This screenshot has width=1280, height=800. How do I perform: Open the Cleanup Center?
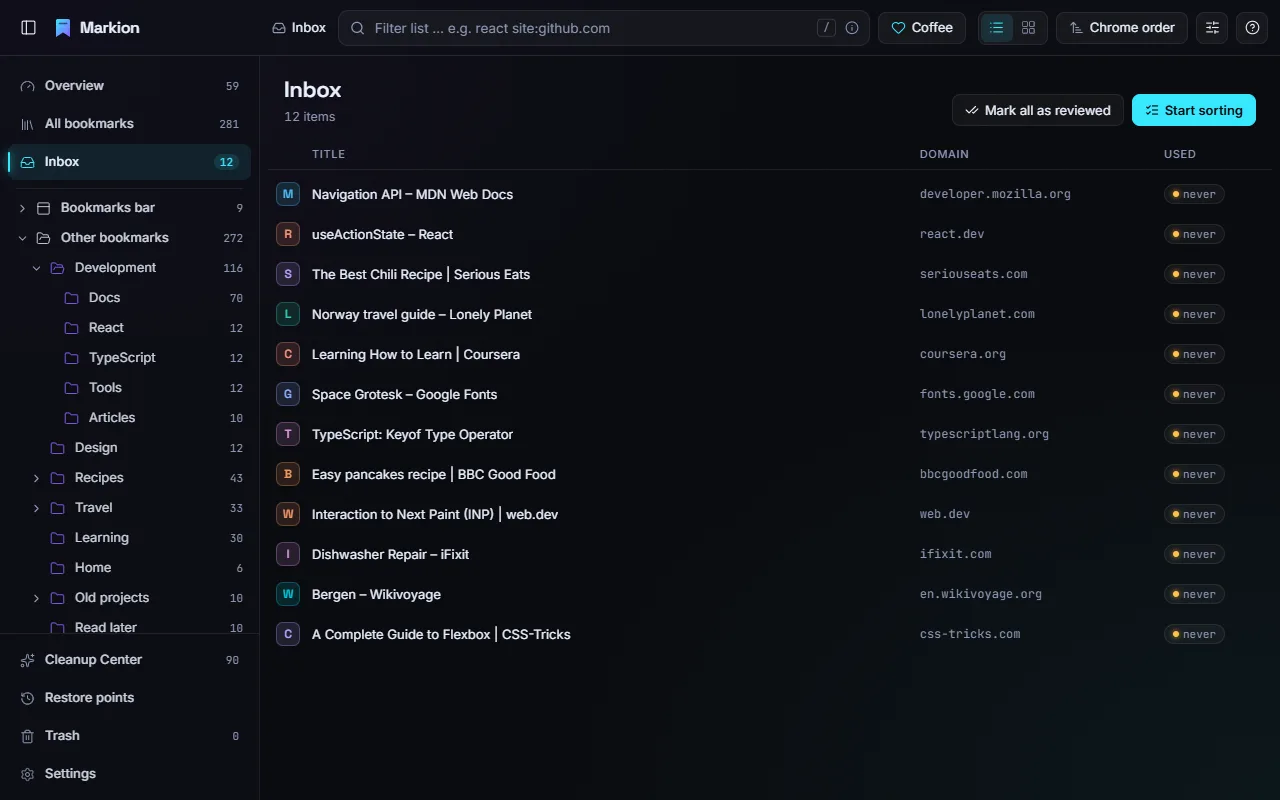click(129, 660)
